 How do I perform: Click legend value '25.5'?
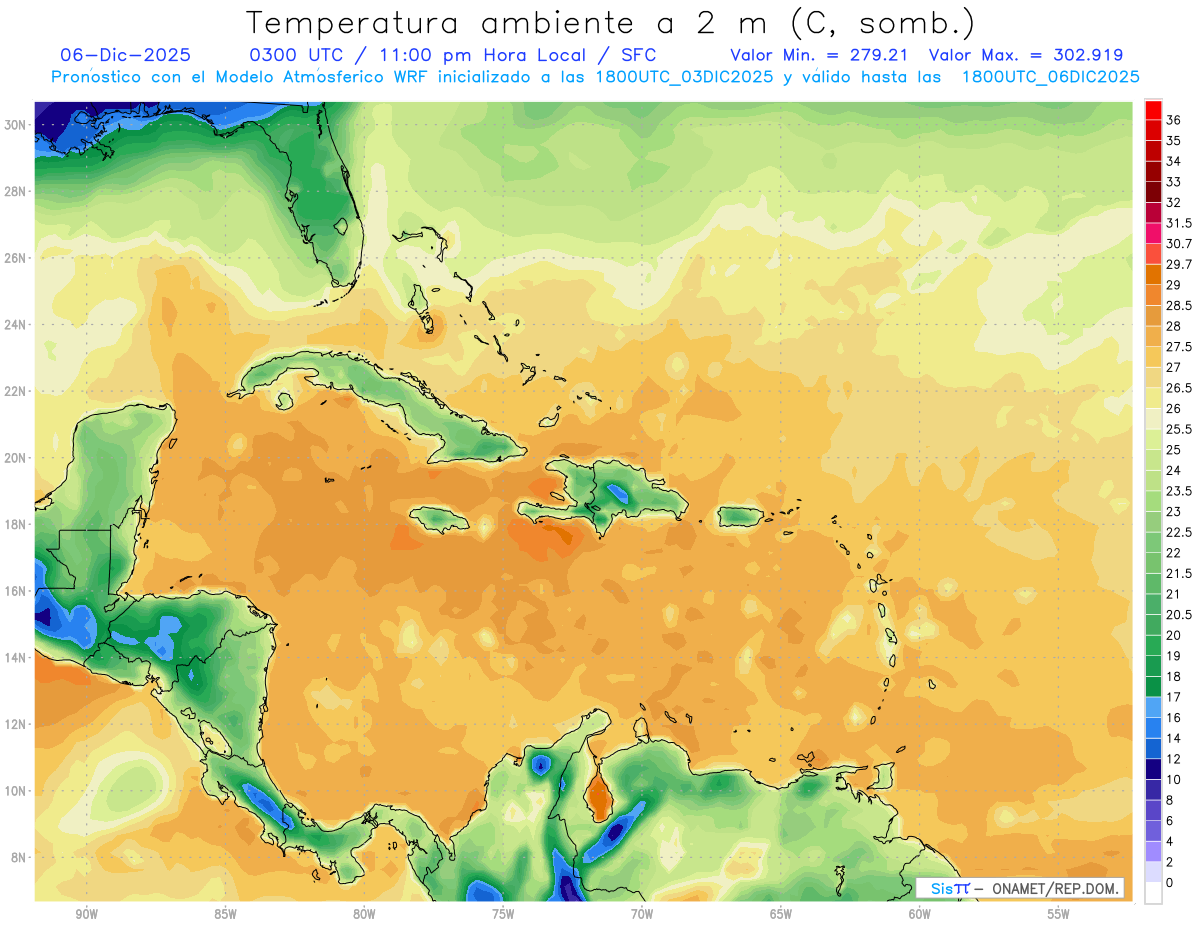tap(1179, 429)
